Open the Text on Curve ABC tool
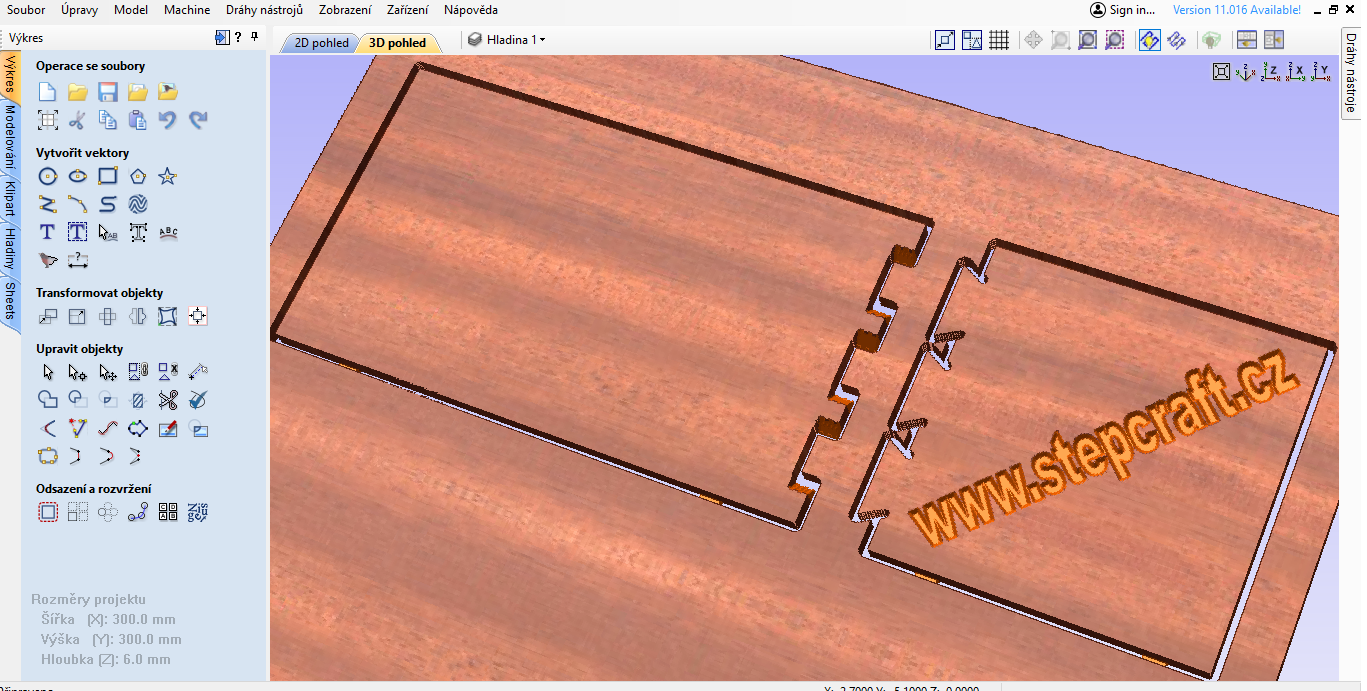 tap(168, 233)
